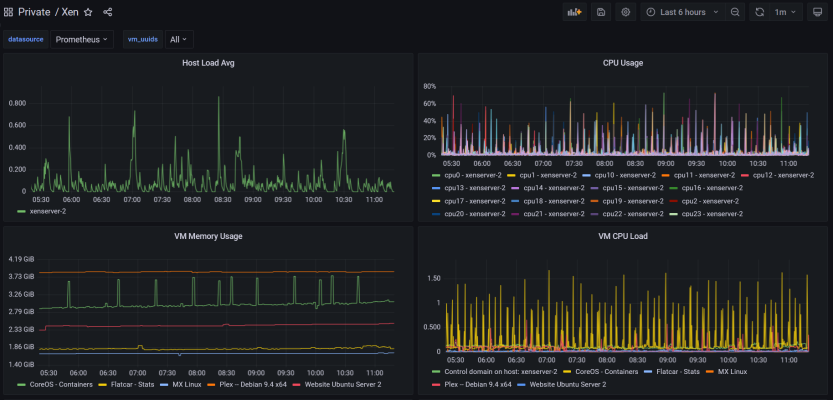Go to the Private folder link
The width and height of the screenshot is (833, 400).
pos(34,12)
